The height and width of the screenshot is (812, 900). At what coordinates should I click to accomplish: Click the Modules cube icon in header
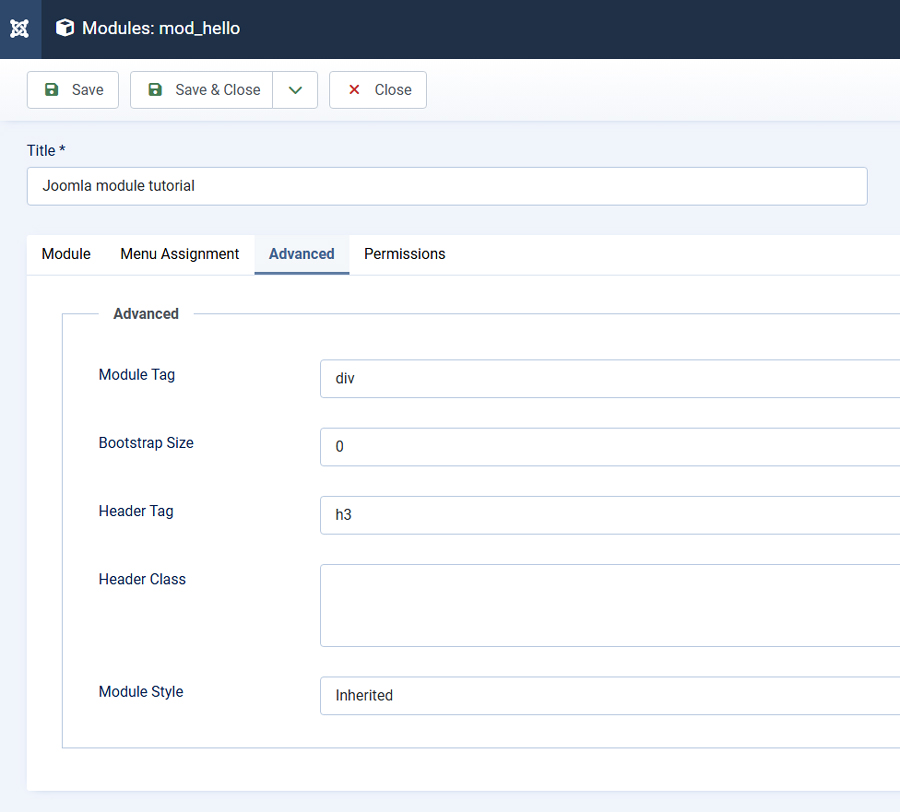[x=65, y=29]
